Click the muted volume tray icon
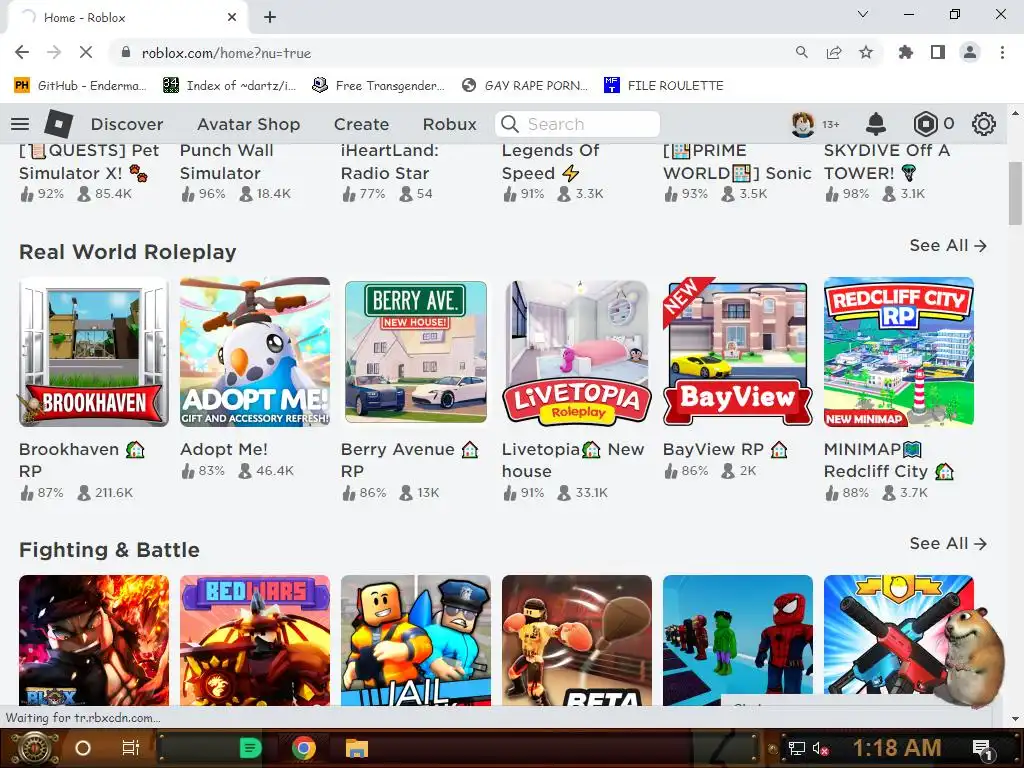 tap(820, 748)
